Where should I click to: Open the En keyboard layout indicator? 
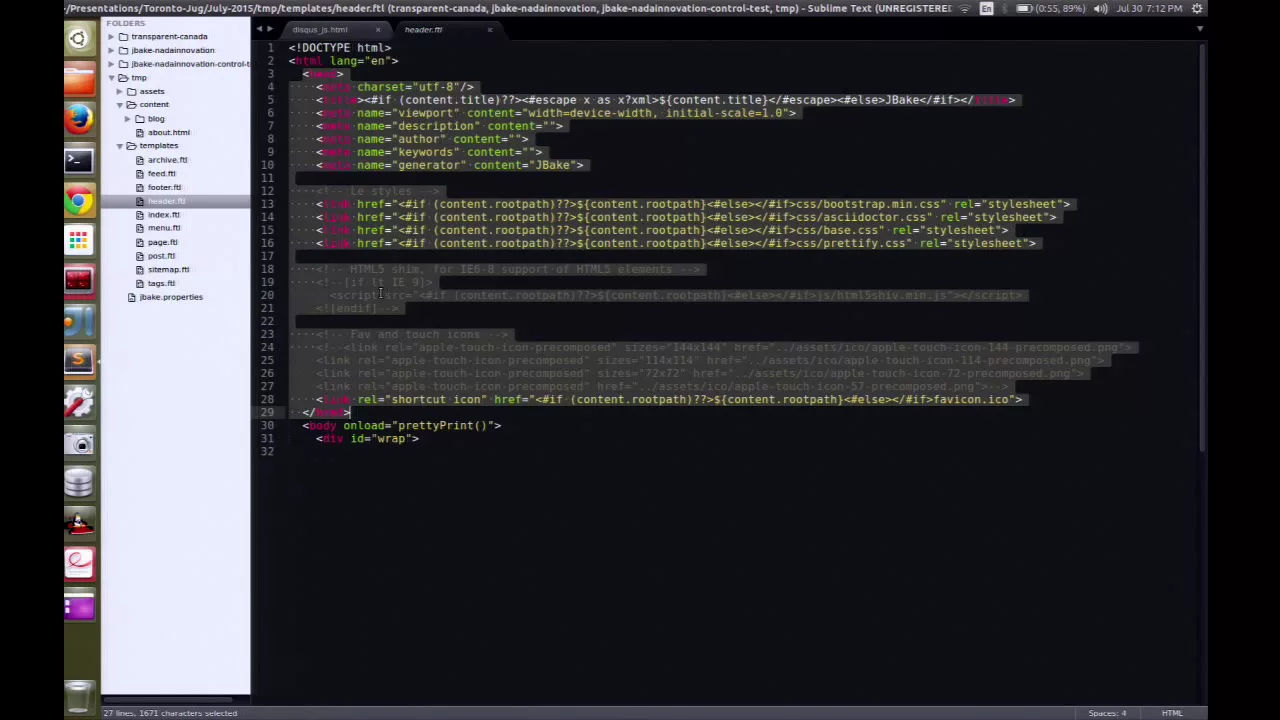(987, 8)
